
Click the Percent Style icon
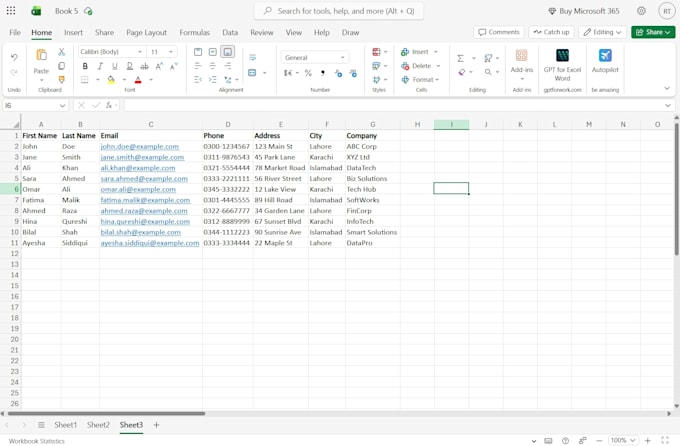point(308,73)
